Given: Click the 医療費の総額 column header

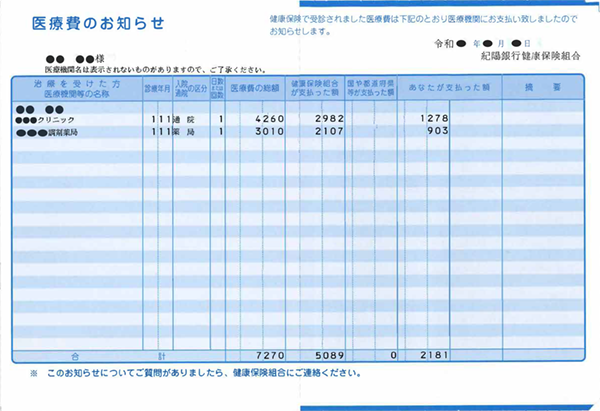Looking at the screenshot, I should (x=255, y=88).
